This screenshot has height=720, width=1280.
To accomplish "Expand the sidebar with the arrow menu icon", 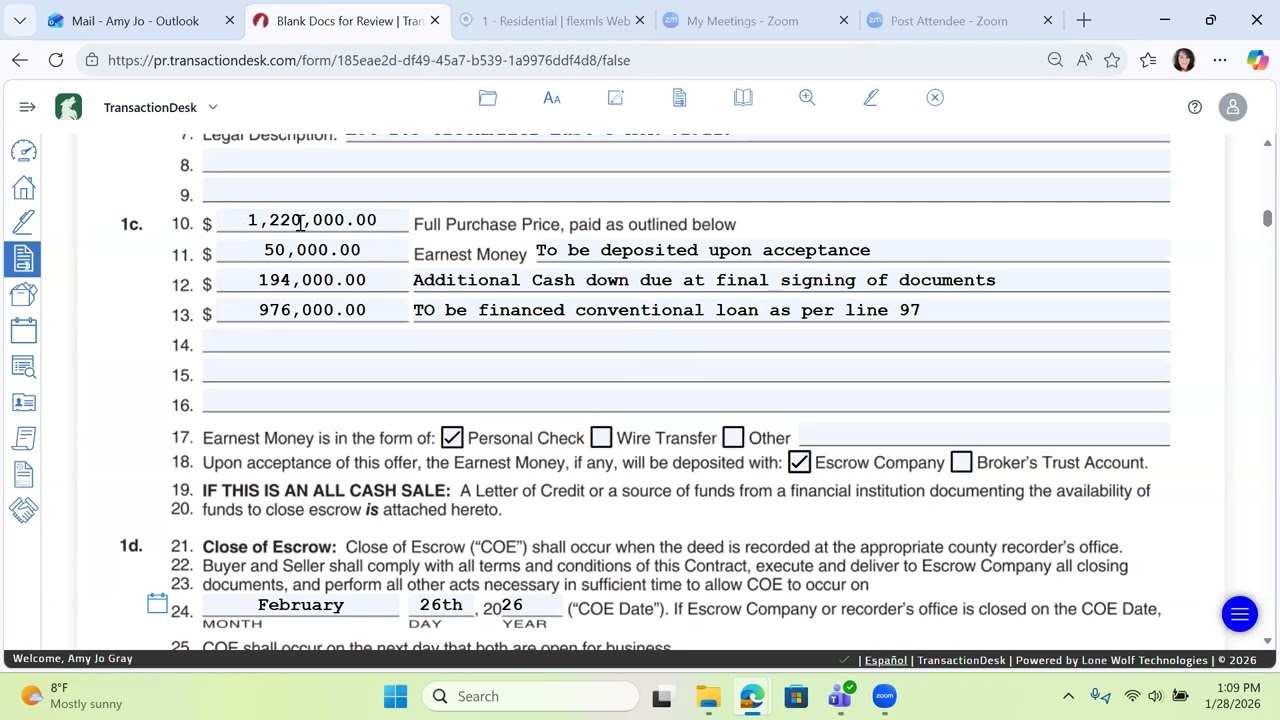I will tap(27, 107).
